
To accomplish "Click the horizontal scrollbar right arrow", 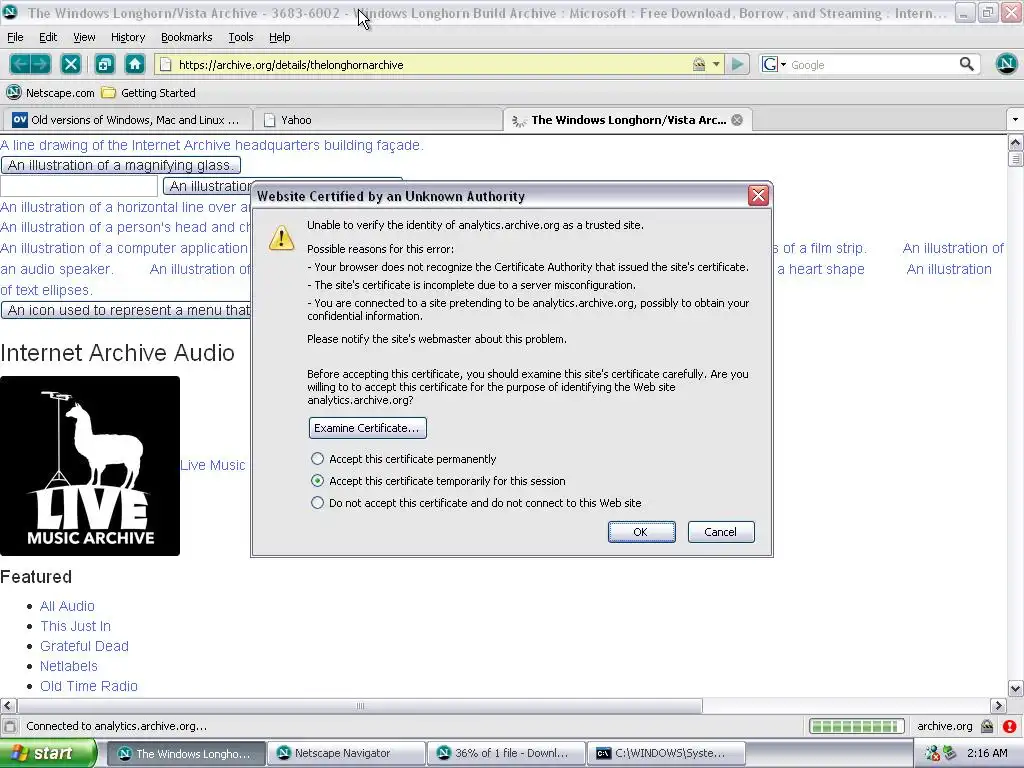I will [x=997, y=706].
